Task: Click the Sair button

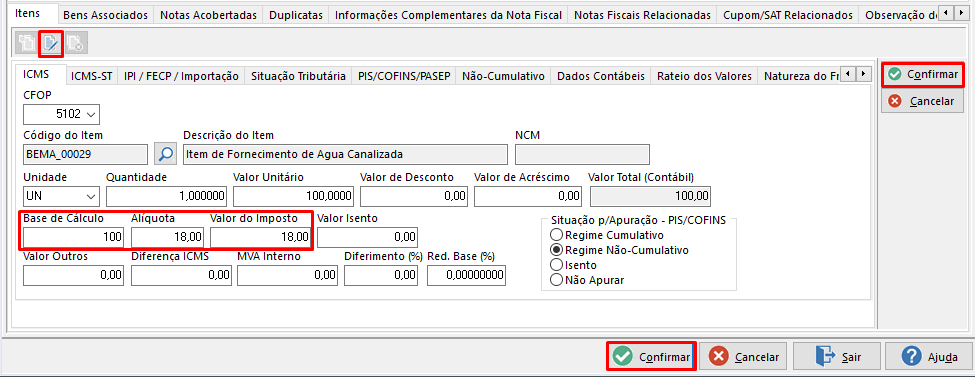Action: [837, 356]
